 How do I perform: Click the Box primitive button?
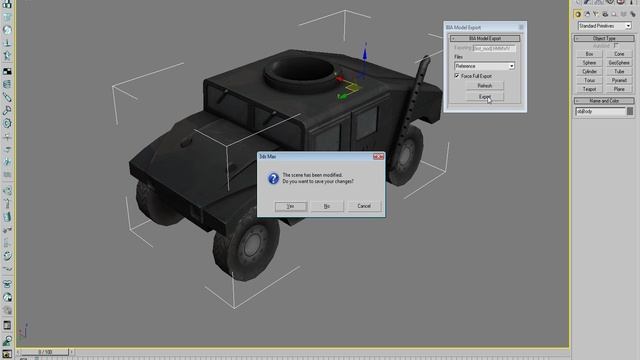589,54
